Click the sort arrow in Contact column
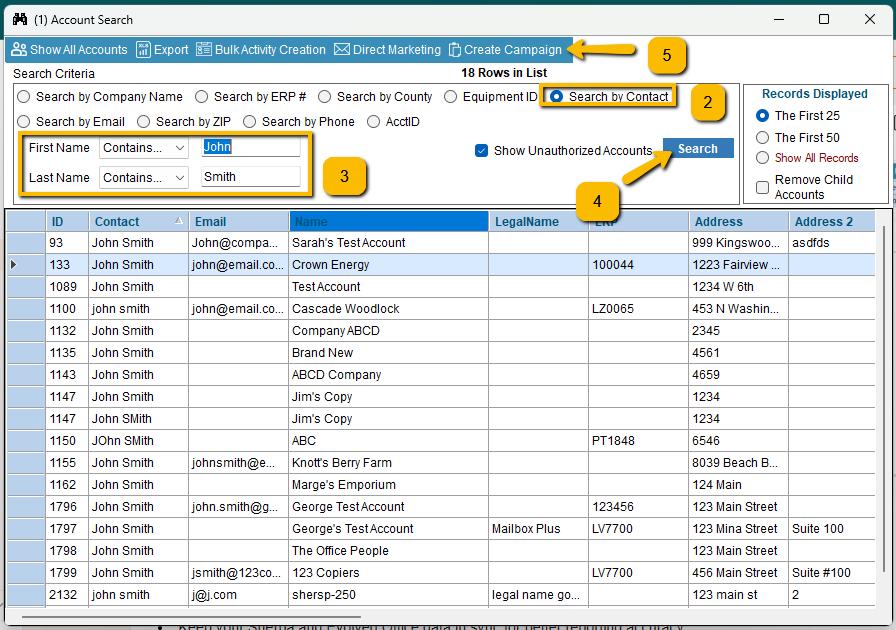The width and height of the screenshot is (896, 630). [179, 221]
